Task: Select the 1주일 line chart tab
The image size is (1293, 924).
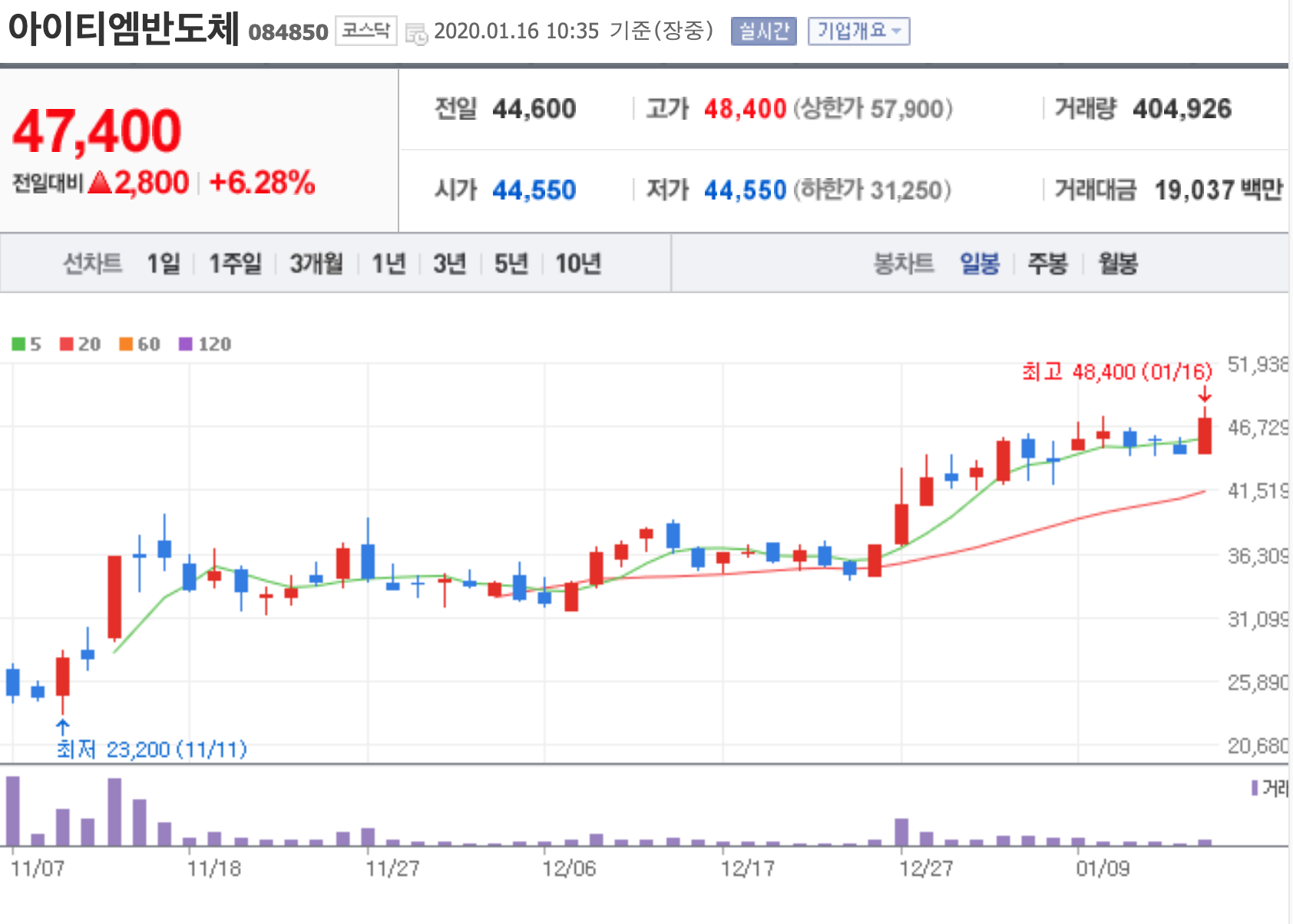Action: (x=235, y=263)
